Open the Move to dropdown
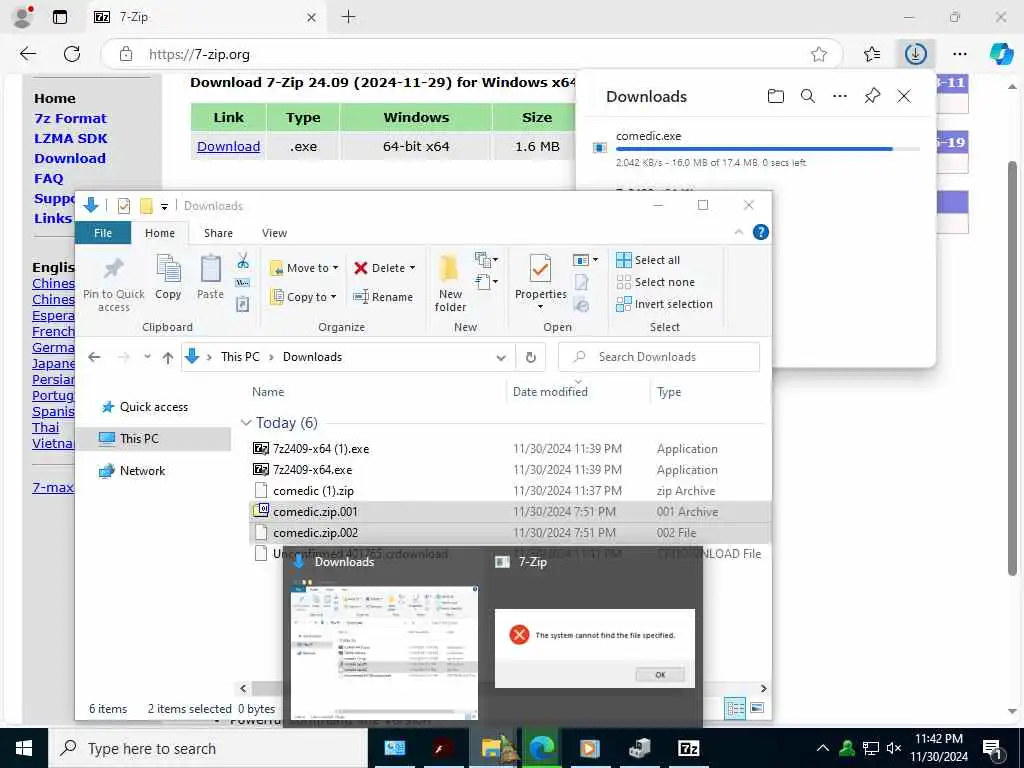This screenshot has height=768, width=1024. tap(304, 268)
